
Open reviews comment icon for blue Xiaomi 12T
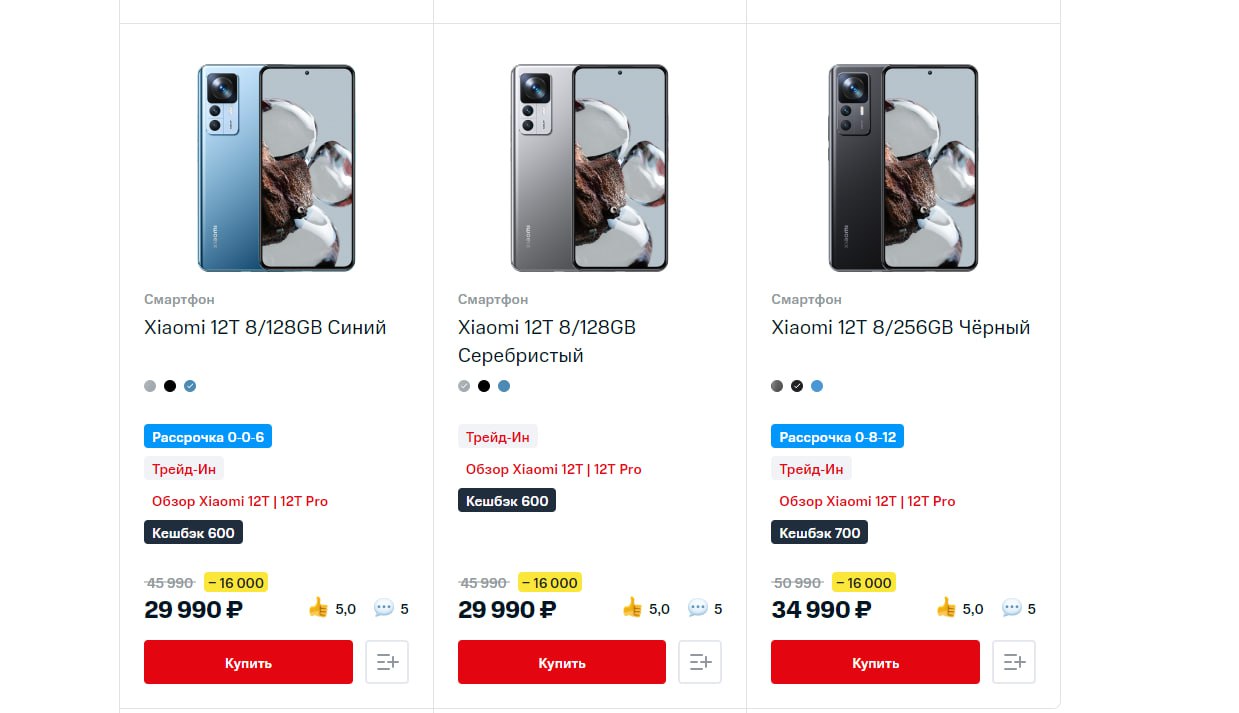coord(384,608)
